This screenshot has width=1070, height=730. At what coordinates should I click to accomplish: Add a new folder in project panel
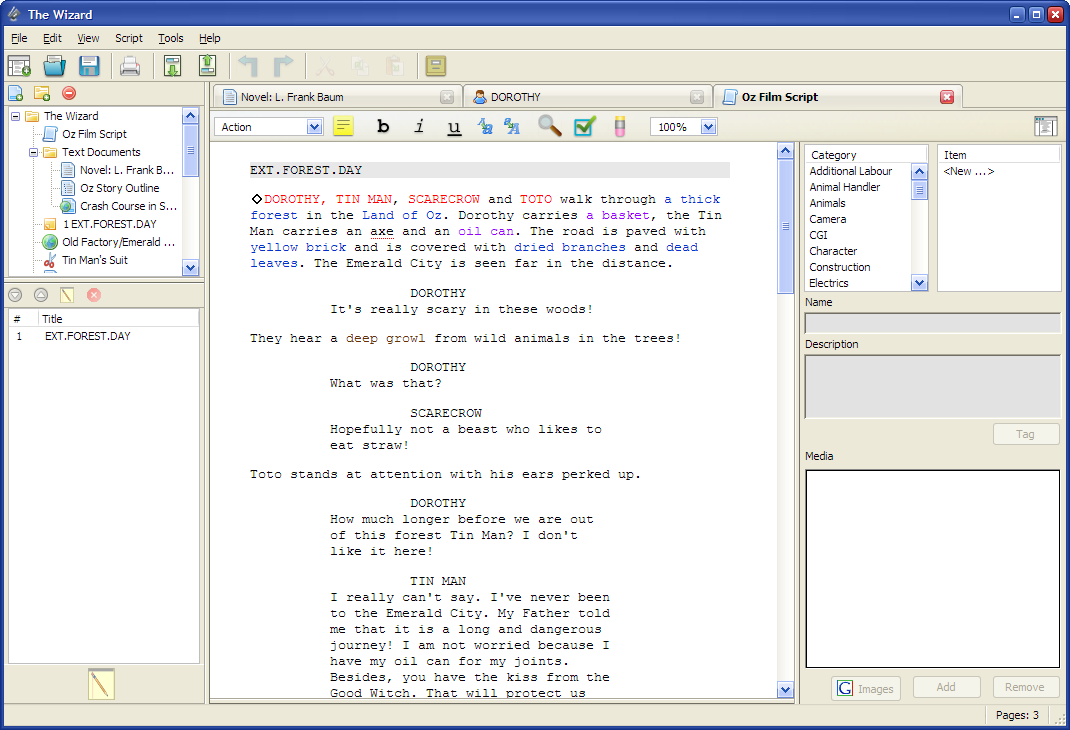point(42,93)
